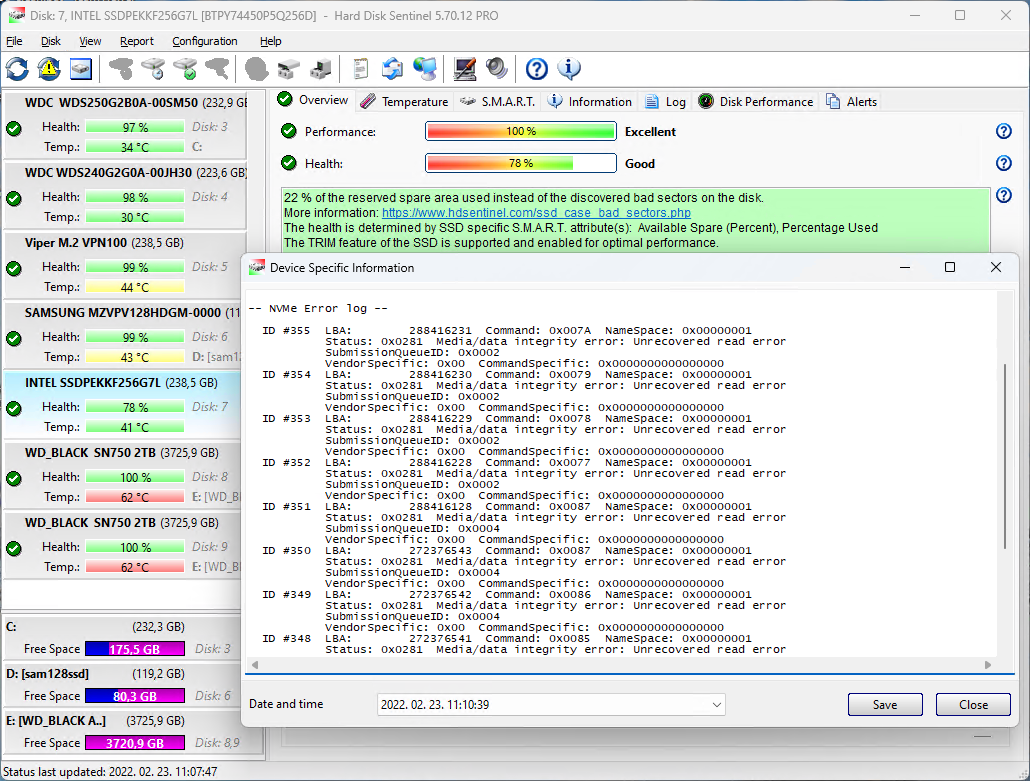Open the Help menu
This screenshot has height=781, width=1030.
coord(271,41)
